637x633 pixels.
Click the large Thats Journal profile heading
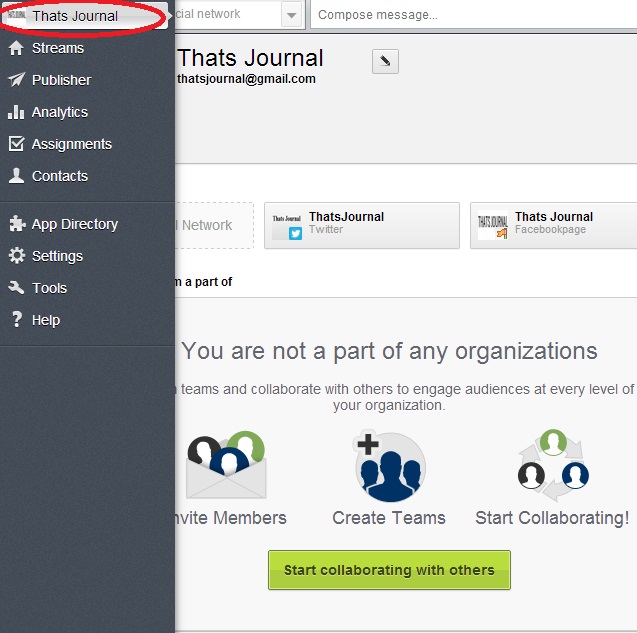tap(251, 58)
